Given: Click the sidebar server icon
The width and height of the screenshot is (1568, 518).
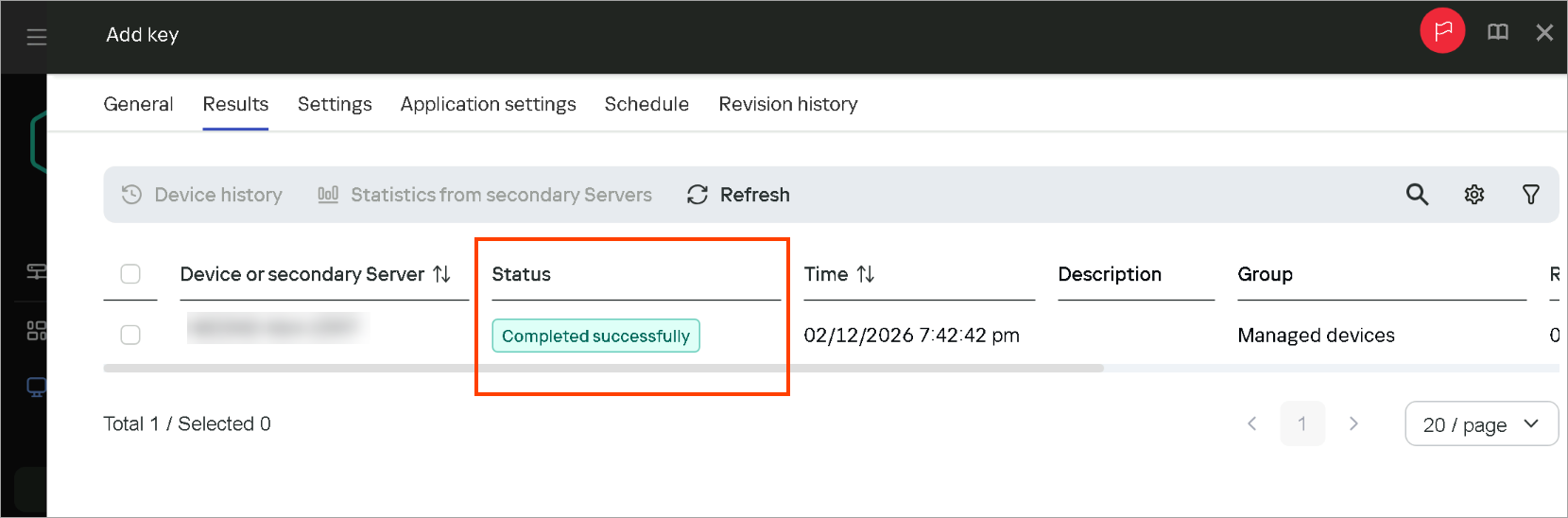Looking at the screenshot, I should click(36, 272).
